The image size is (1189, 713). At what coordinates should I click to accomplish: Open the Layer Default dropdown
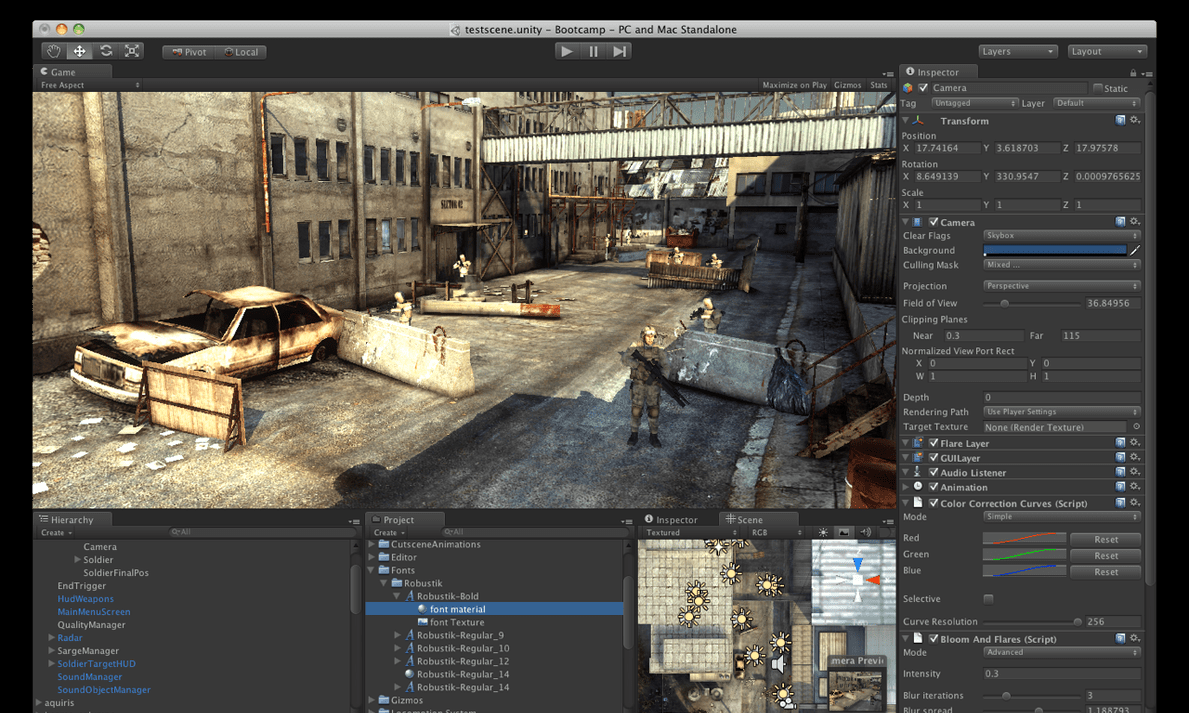(1096, 103)
